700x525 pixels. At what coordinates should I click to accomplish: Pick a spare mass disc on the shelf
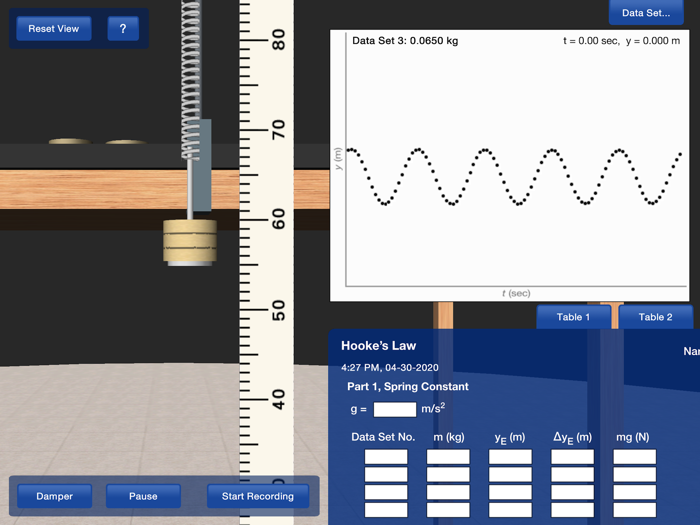click(x=69, y=143)
